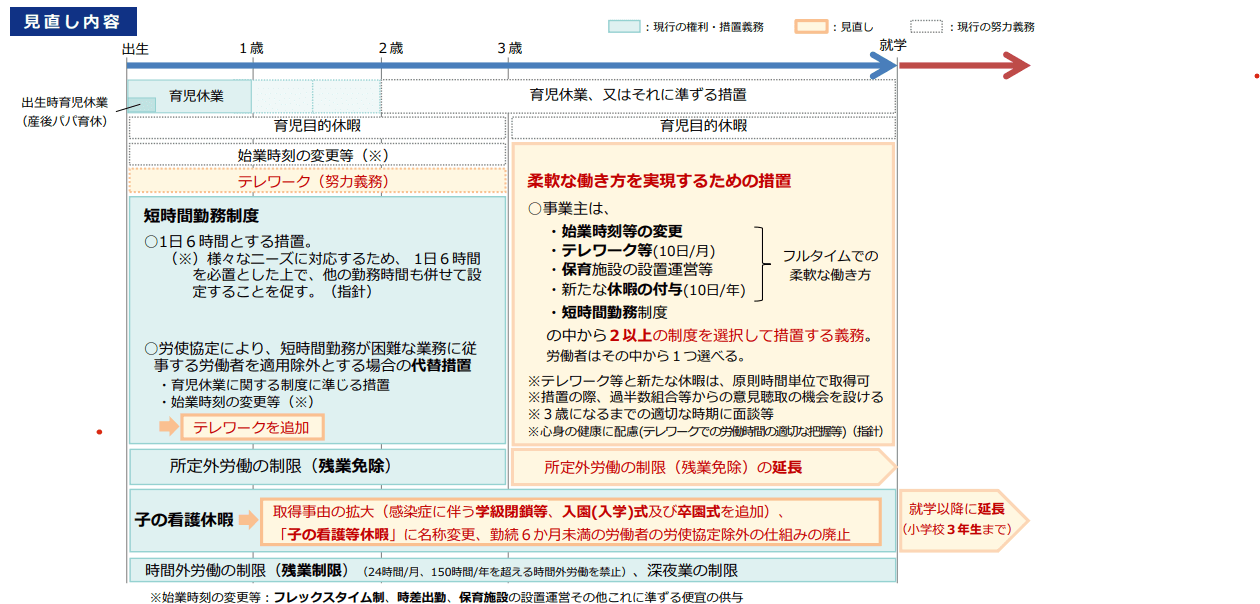Click the note ※措置の際、過半数組合等からの意見聴取の機会を設ける
This screenshot has height=604, width=1260.
[x=705, y=397]
